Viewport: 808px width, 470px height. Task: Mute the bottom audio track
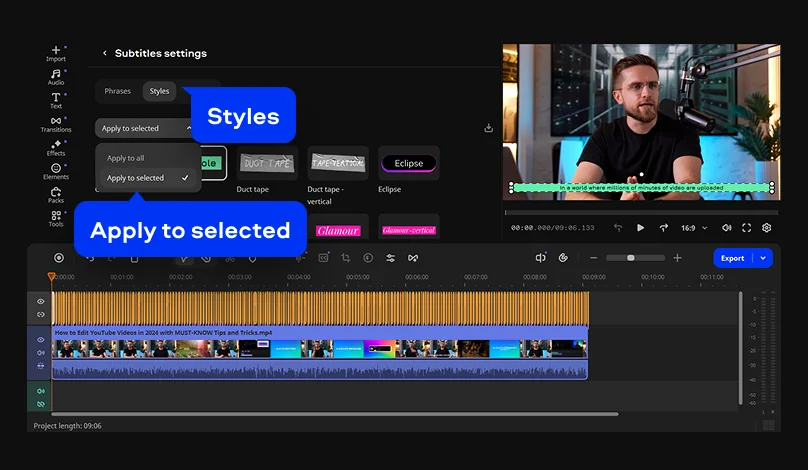coord(41,390)
